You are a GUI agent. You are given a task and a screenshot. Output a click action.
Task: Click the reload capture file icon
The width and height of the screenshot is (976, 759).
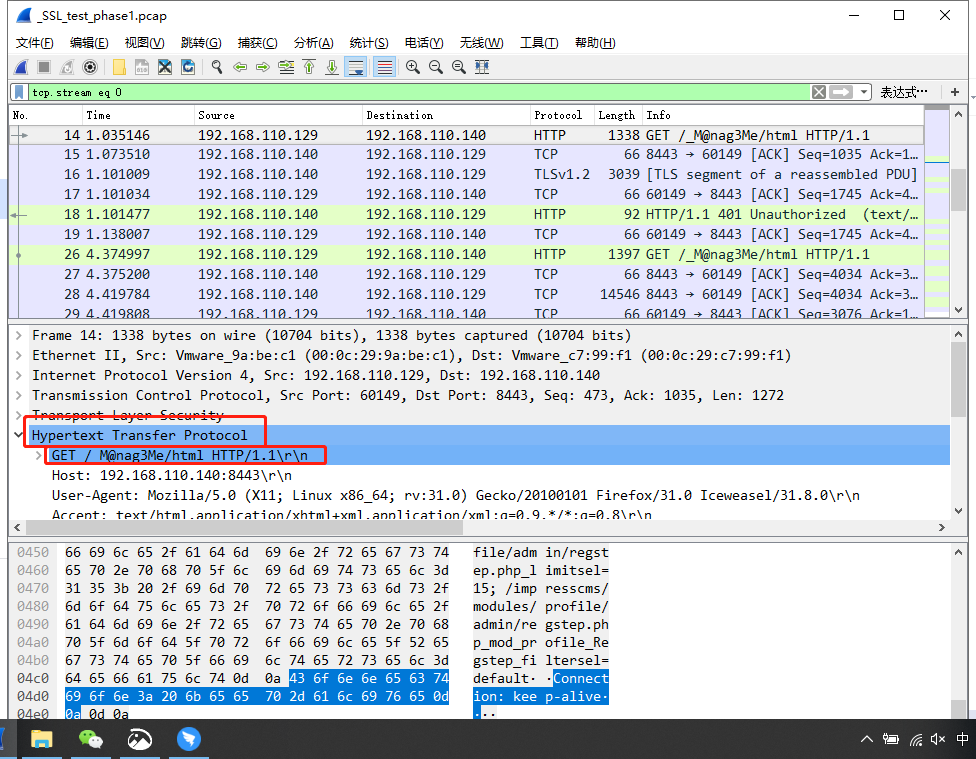point(188,67)
